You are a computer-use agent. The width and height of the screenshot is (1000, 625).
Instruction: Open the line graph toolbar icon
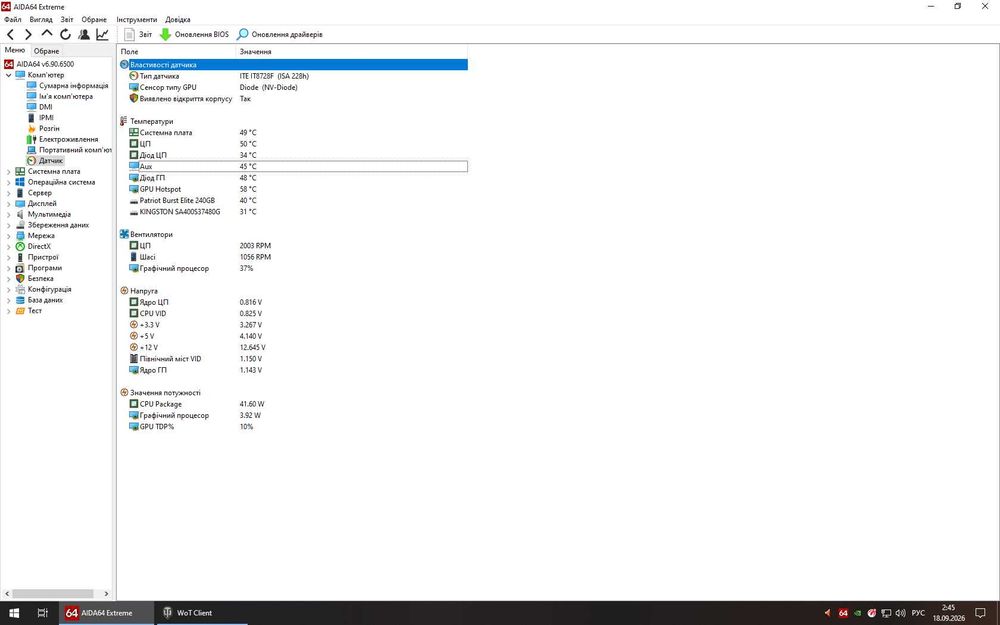[x=102, y=34]
